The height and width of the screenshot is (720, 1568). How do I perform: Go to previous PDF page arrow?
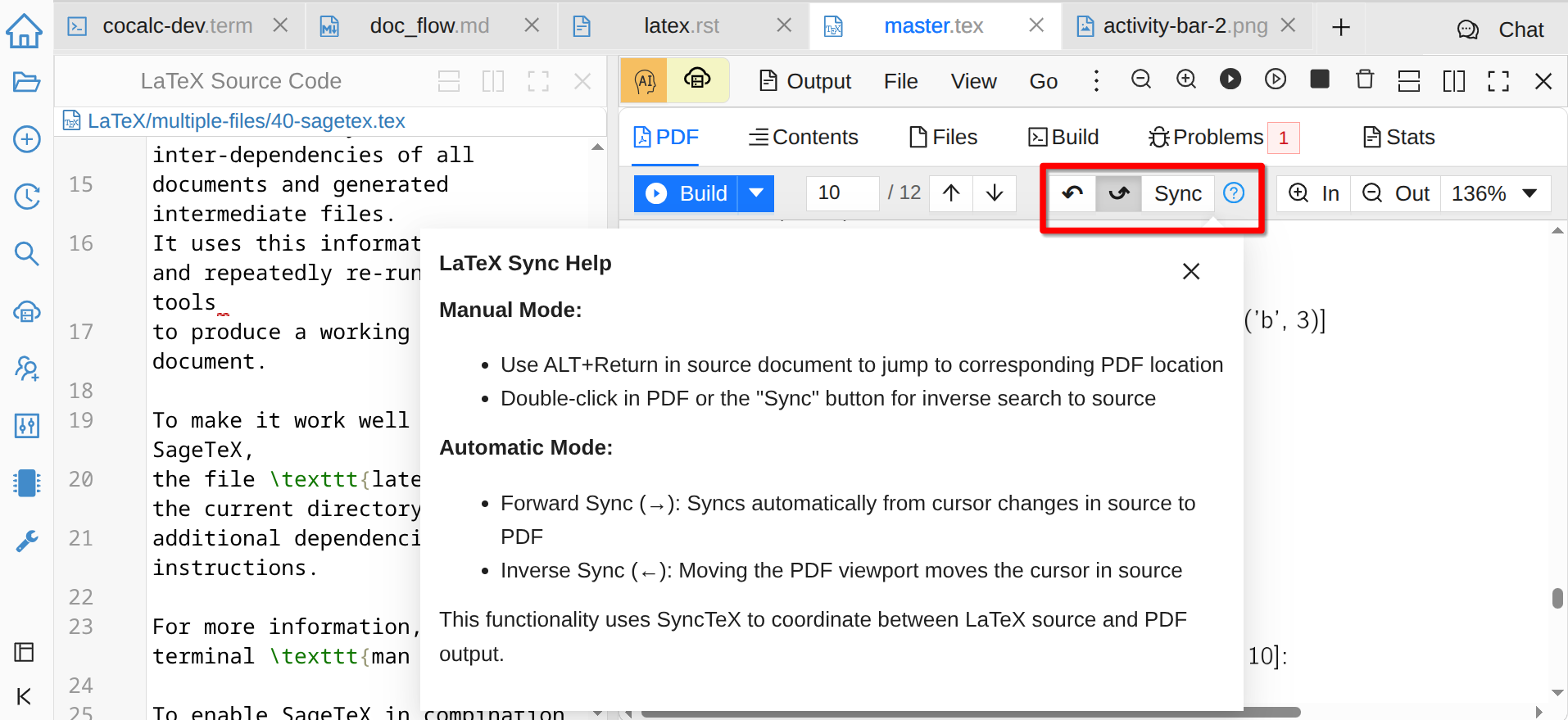[x=951, y=193]
